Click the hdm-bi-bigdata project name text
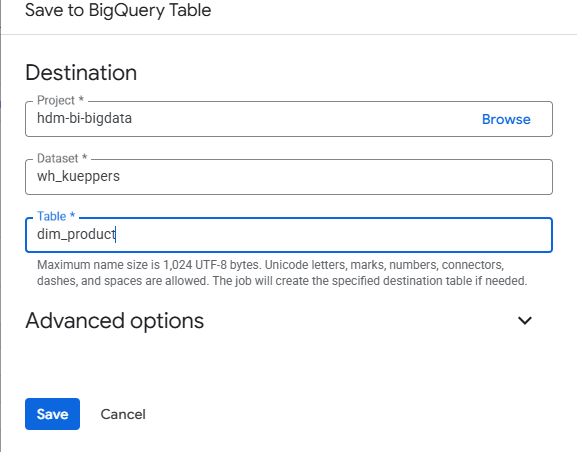 [x=84, y=119]
